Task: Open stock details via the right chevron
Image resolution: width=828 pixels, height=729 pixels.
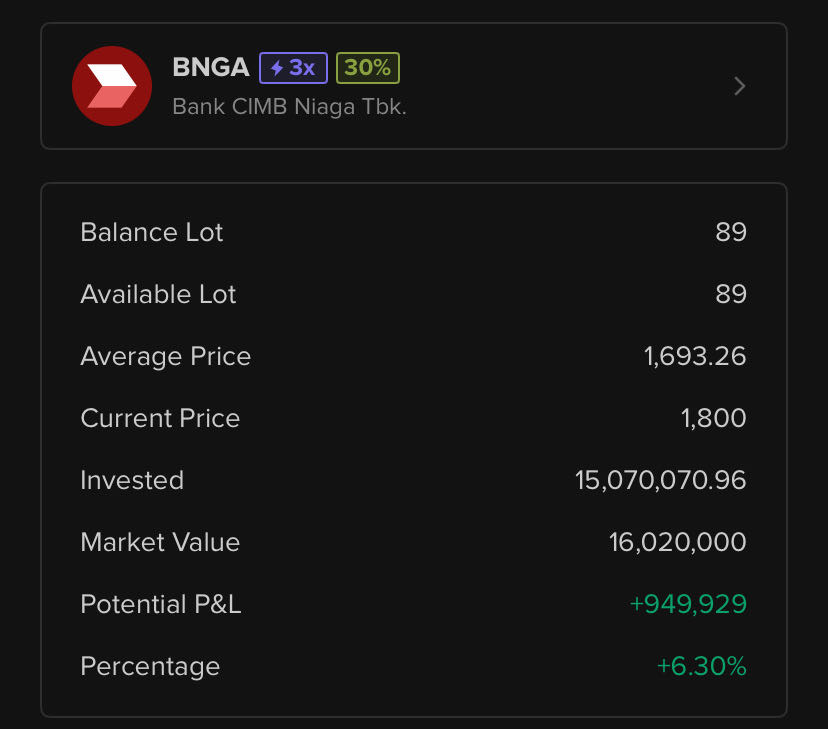Action: 740,86
